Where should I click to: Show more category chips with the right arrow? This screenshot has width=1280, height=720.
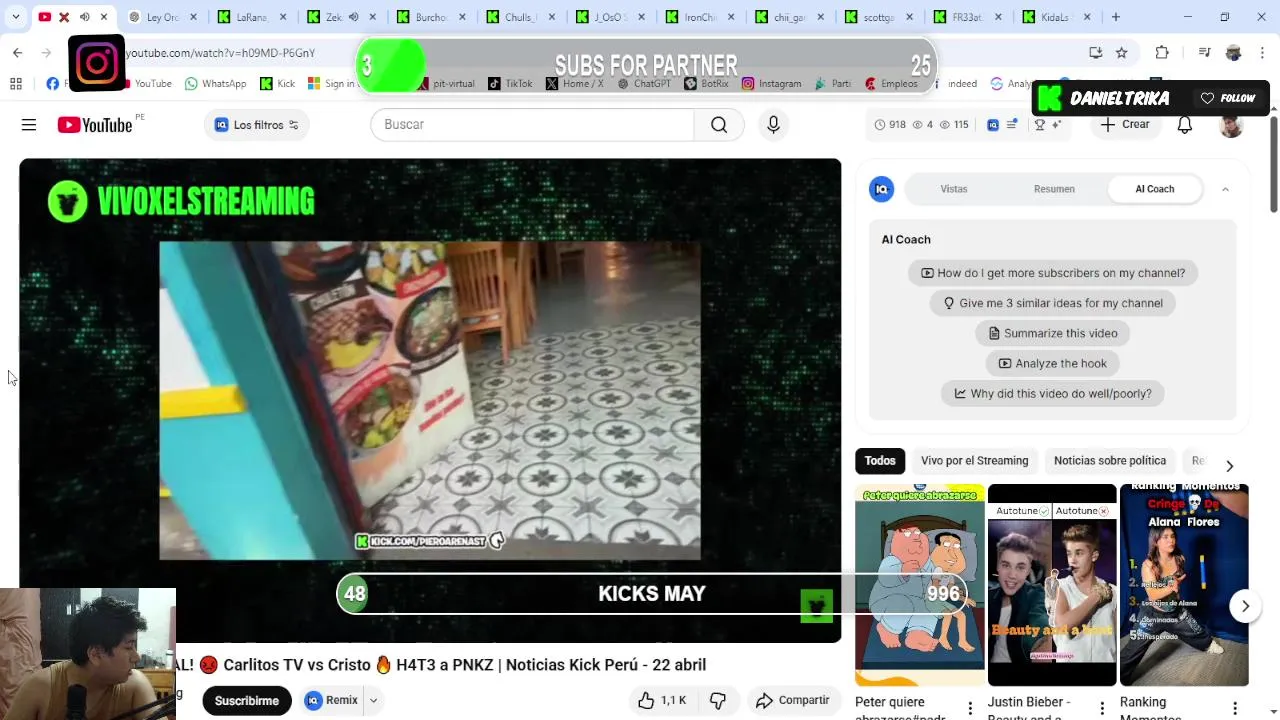[1229, 466]
